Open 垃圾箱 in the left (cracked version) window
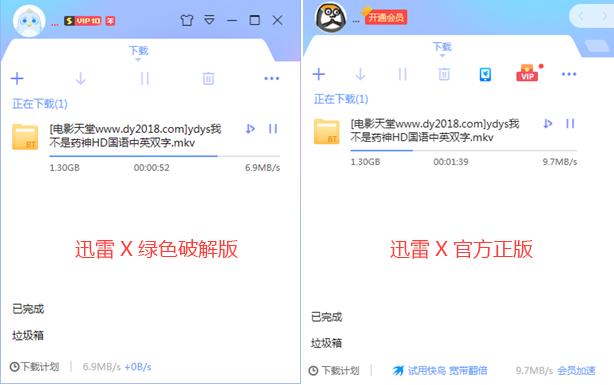This screenshot has width=614, height=385. pyautogui.click(x=28, y=336)
